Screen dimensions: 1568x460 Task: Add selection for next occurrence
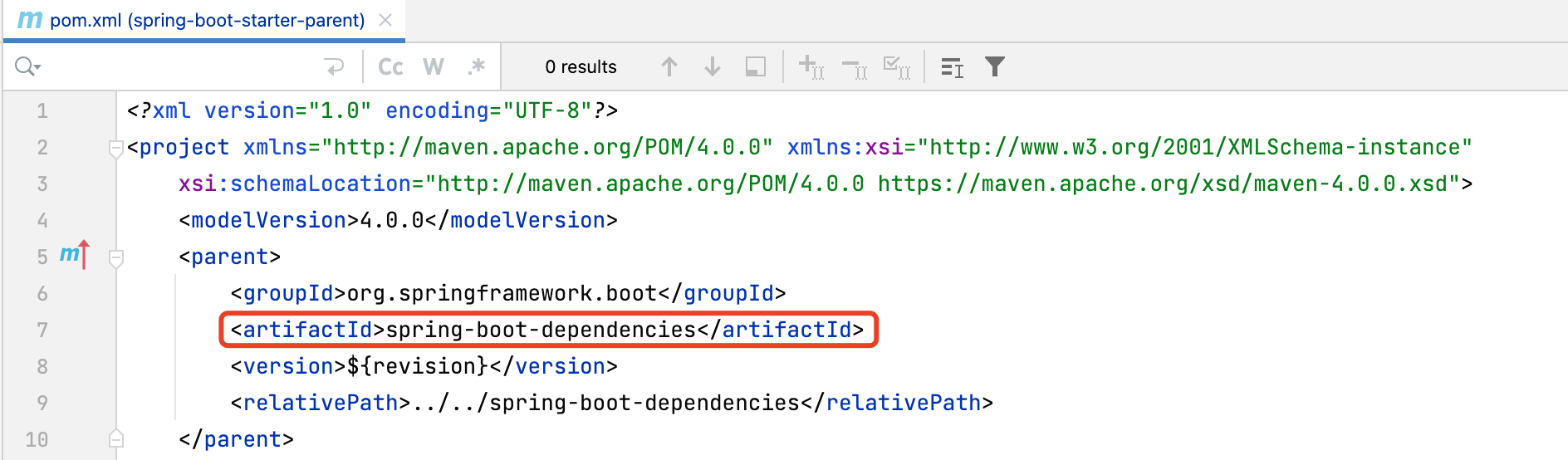tap(811, 66)
